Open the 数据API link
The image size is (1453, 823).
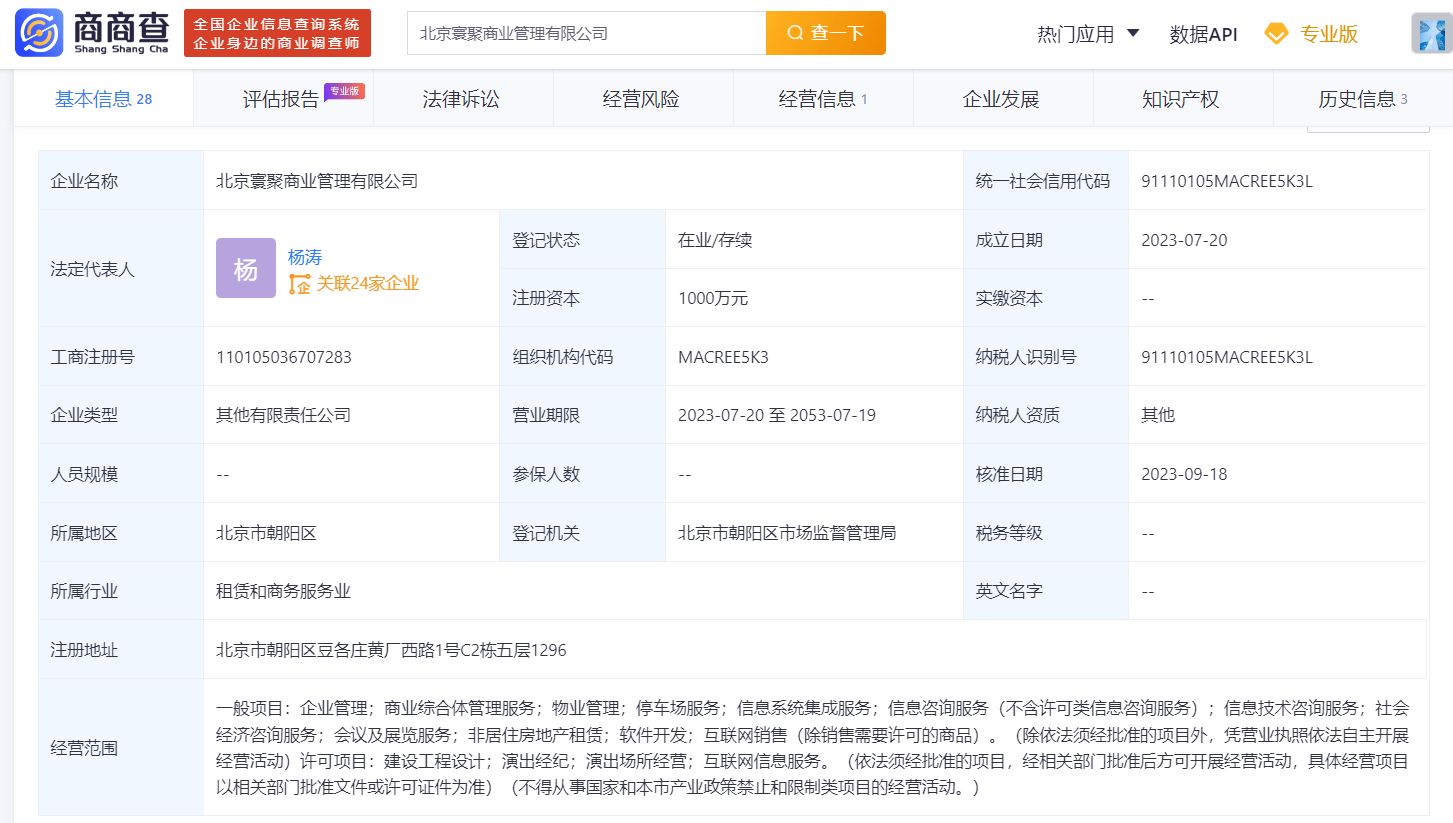coord(1203,34)
